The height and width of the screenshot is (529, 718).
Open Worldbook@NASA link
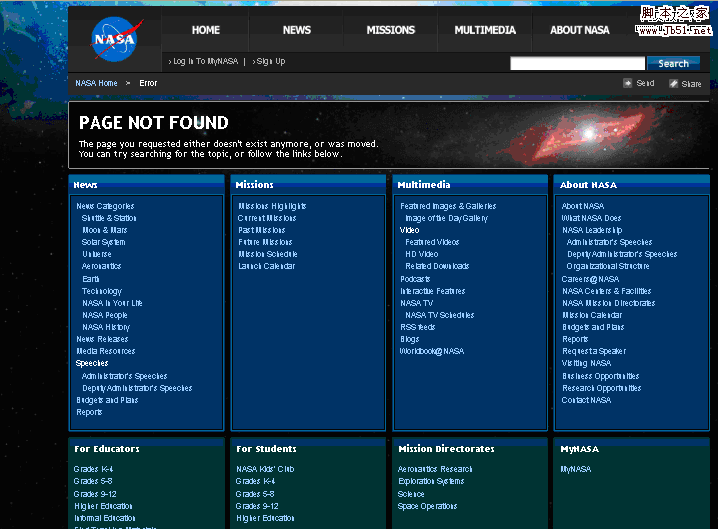click(432, 351)
